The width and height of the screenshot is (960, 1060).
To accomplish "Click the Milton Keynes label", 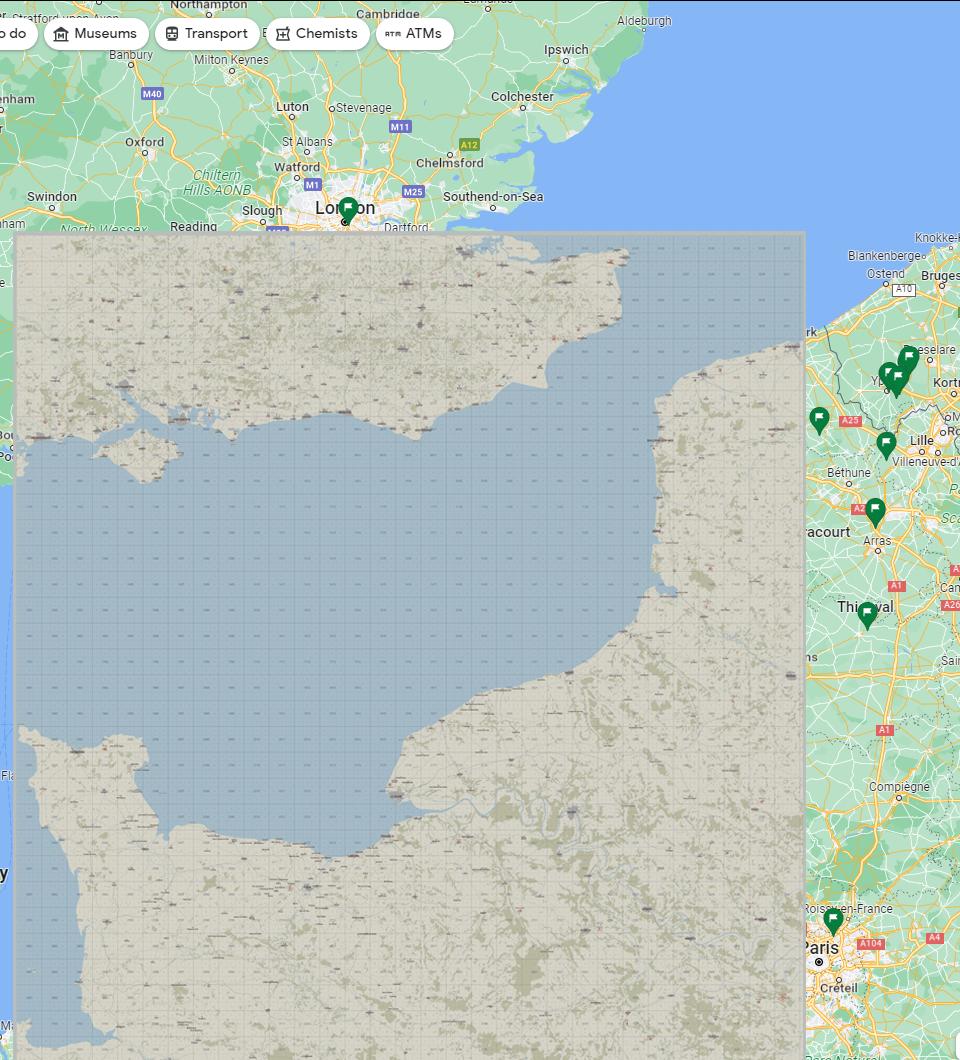I will pos(231,59).
